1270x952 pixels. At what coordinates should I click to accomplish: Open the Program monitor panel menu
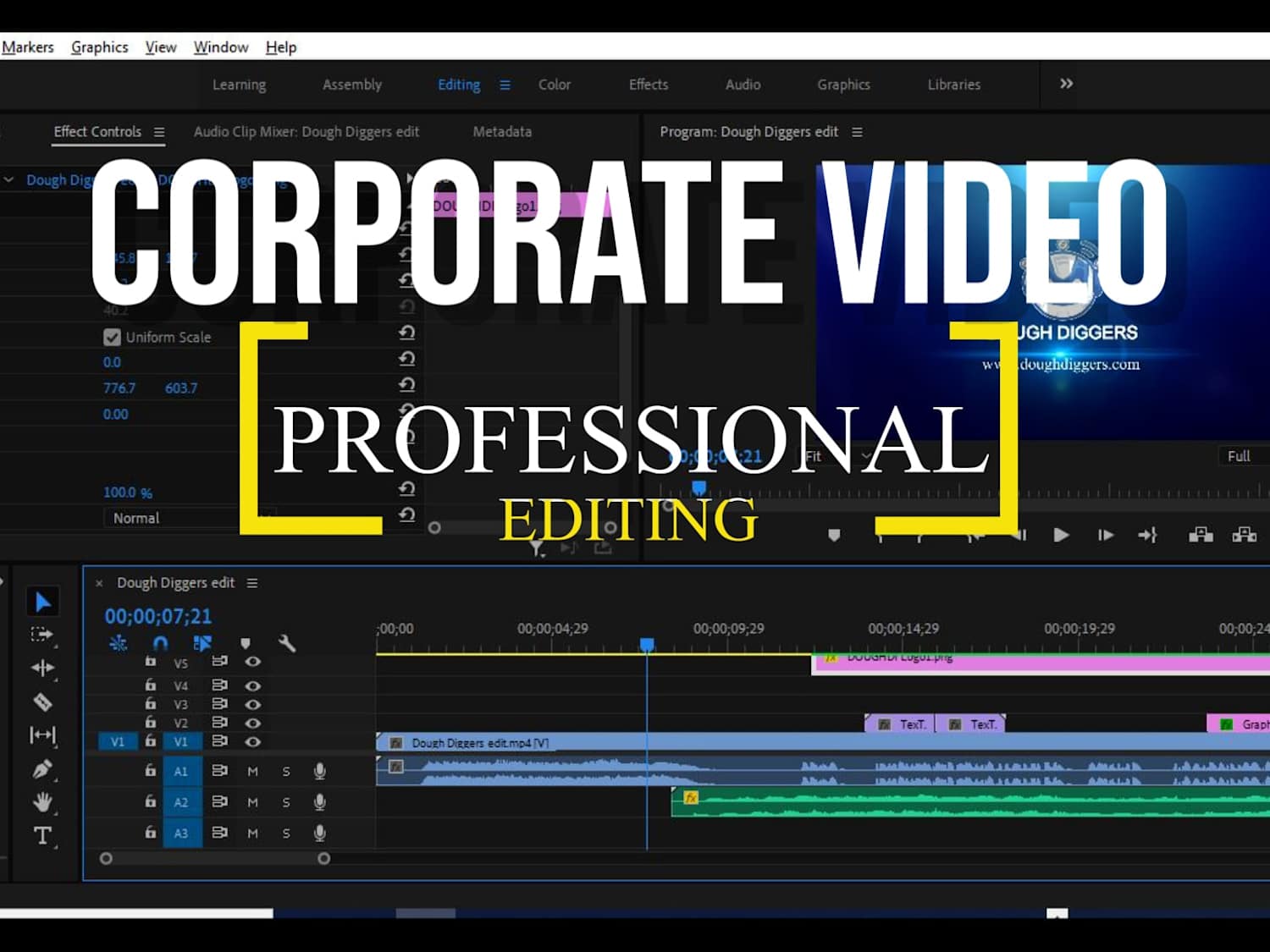pyautogui.click(x=857, y=132)
